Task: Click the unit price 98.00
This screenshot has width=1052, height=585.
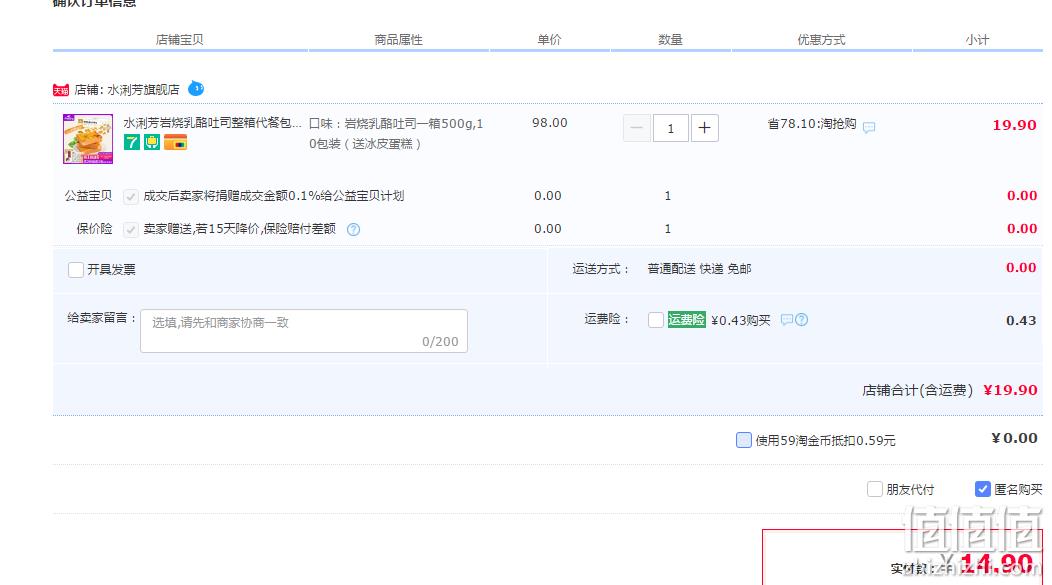Action: (x=550, y=123)
